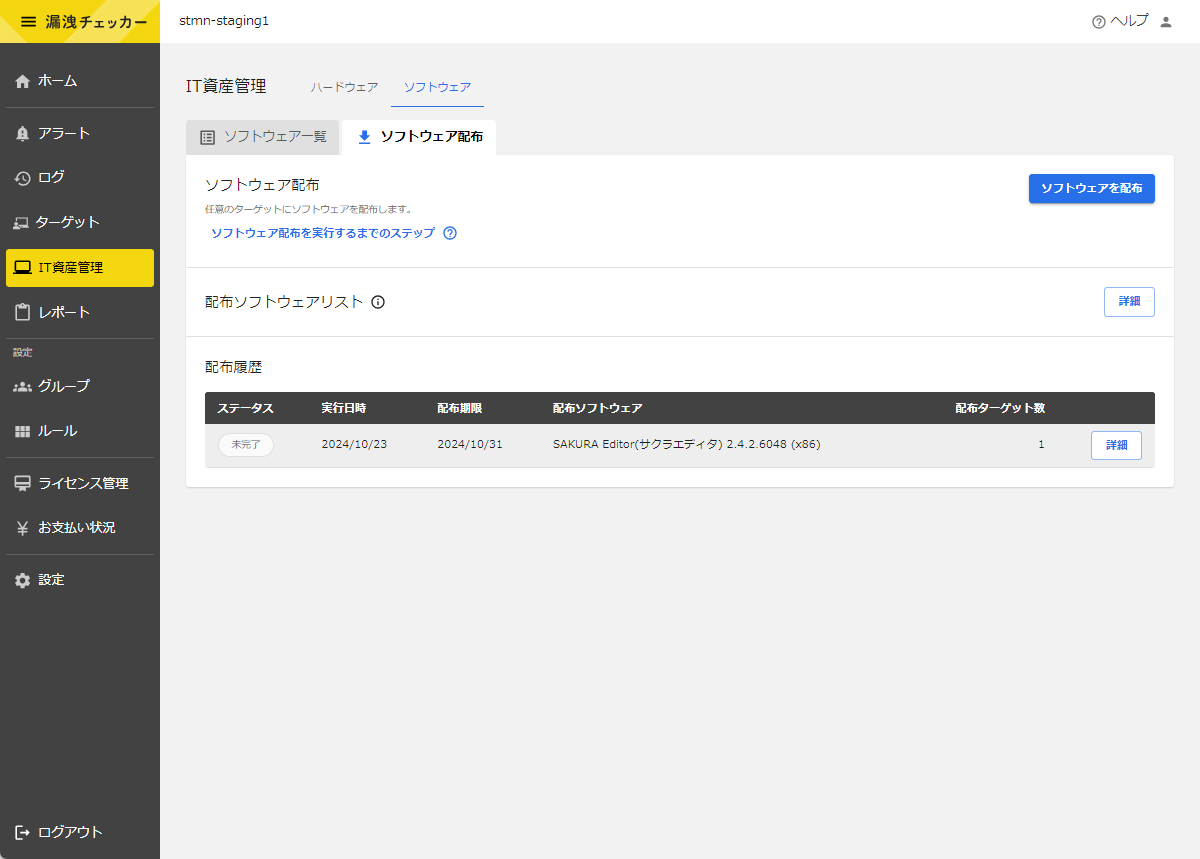The height and width of the screenshot is (859, 1200).
Task: Open グループ settings in sidebar
Action: tap(80, 386)
